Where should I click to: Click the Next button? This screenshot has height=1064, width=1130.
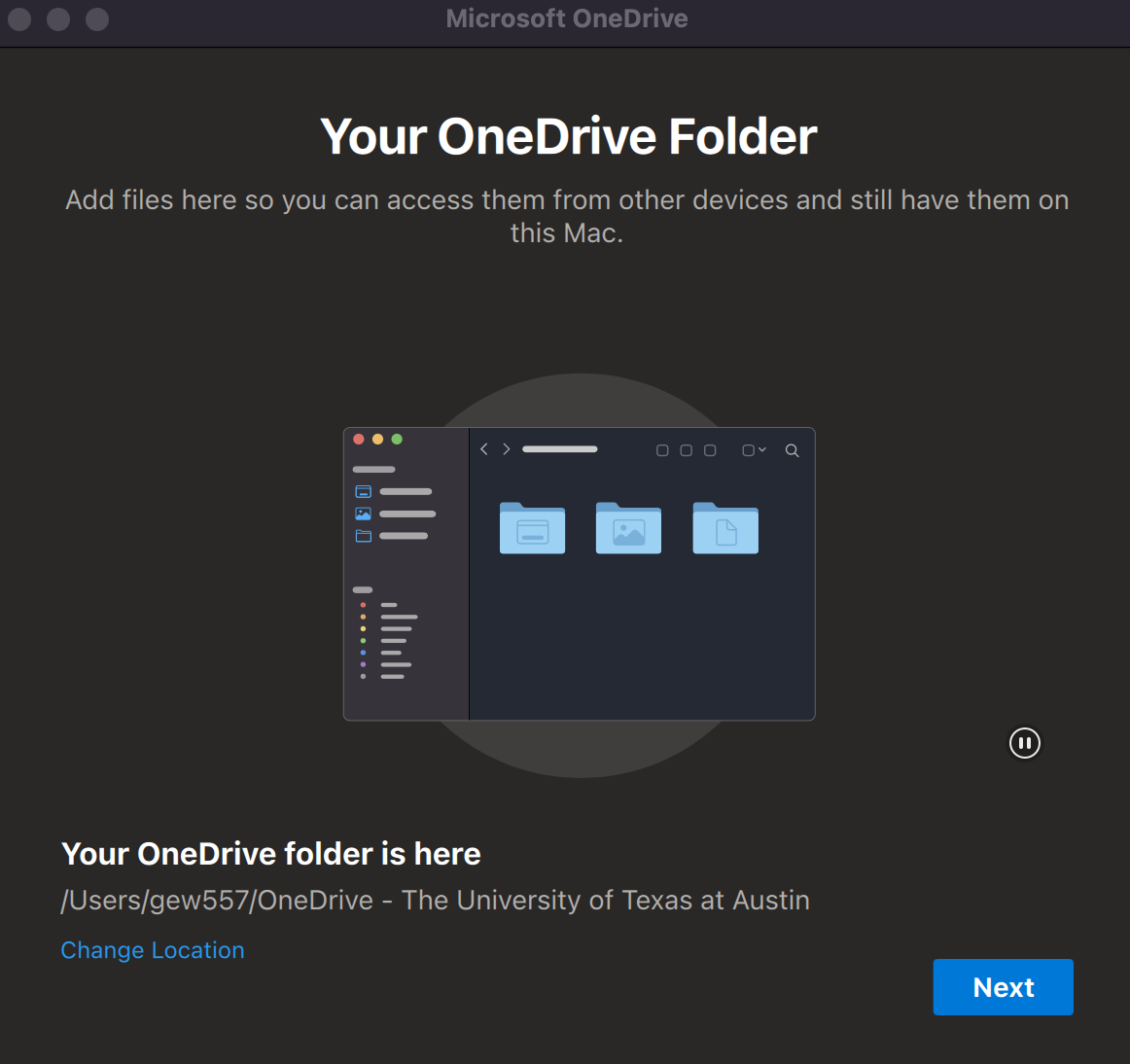[1003, 987]
